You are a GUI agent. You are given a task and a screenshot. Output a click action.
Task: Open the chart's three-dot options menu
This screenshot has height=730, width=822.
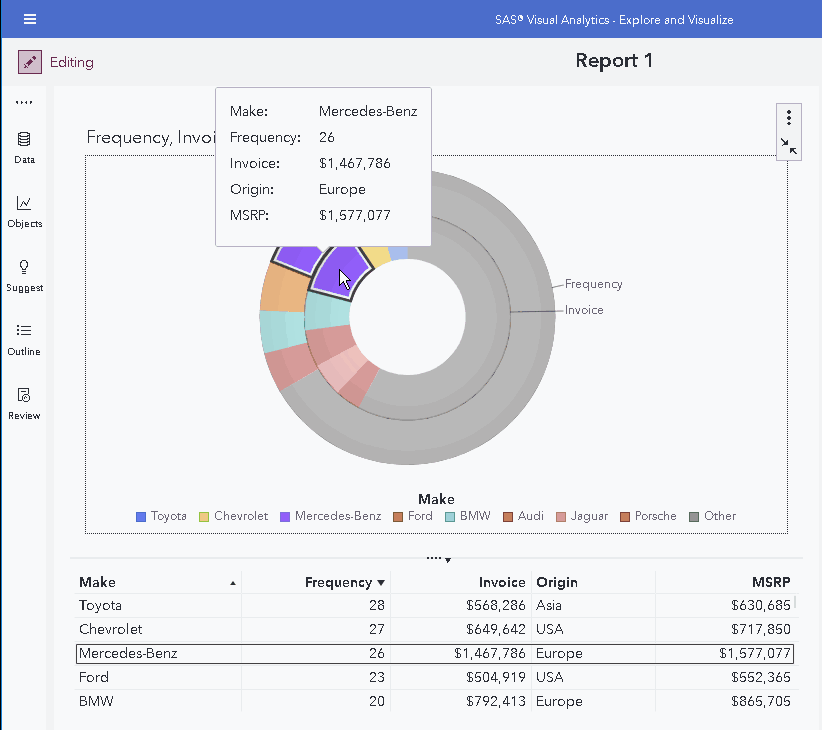coord(789,118)
